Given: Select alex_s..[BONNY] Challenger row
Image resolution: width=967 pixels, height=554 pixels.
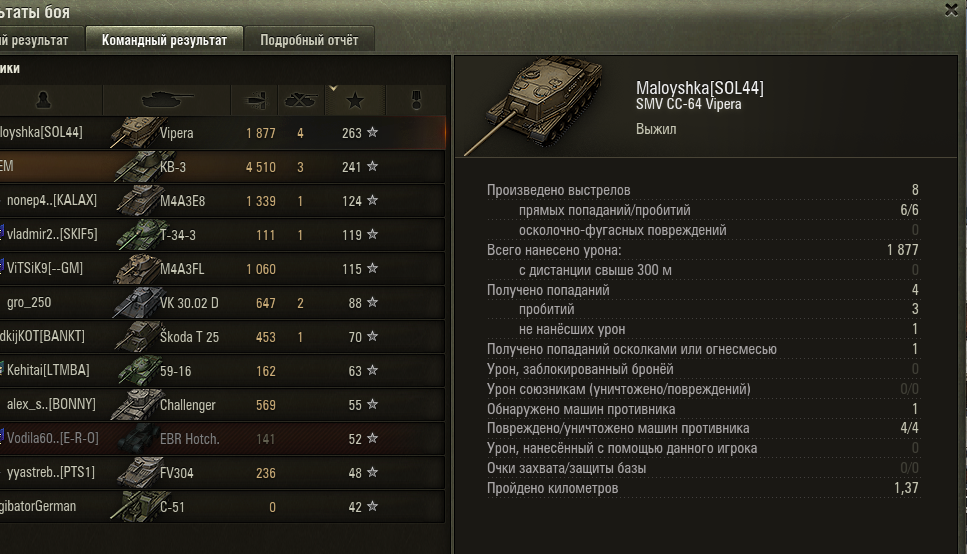Looking at the screenshot, I should click(222, 405).
